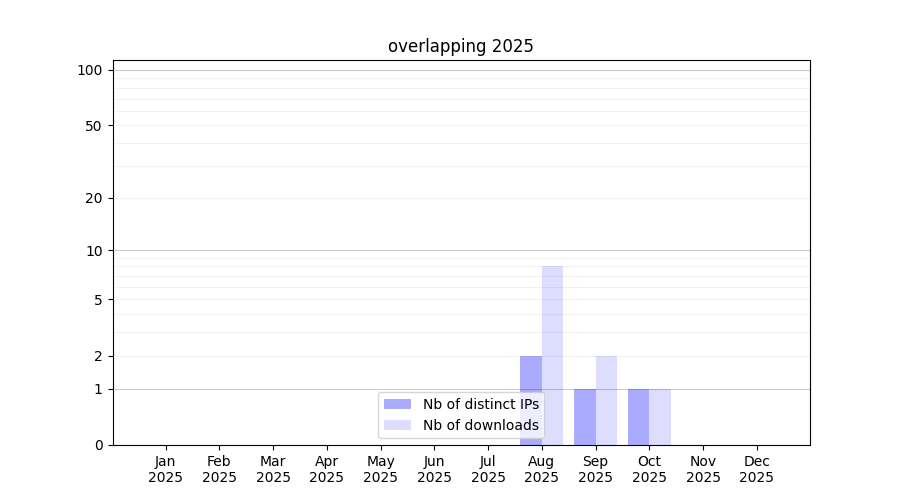The width and height of the screenshot is (900, 500).
Task: Click the Oct 2025 distinct IPs bar
Action: point(639,417)
